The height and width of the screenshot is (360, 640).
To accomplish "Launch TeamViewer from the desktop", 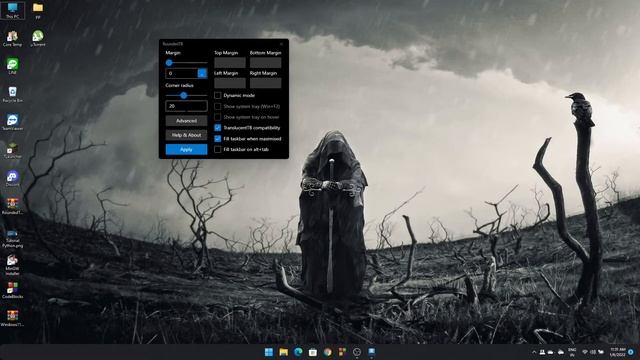I will 12,122.
